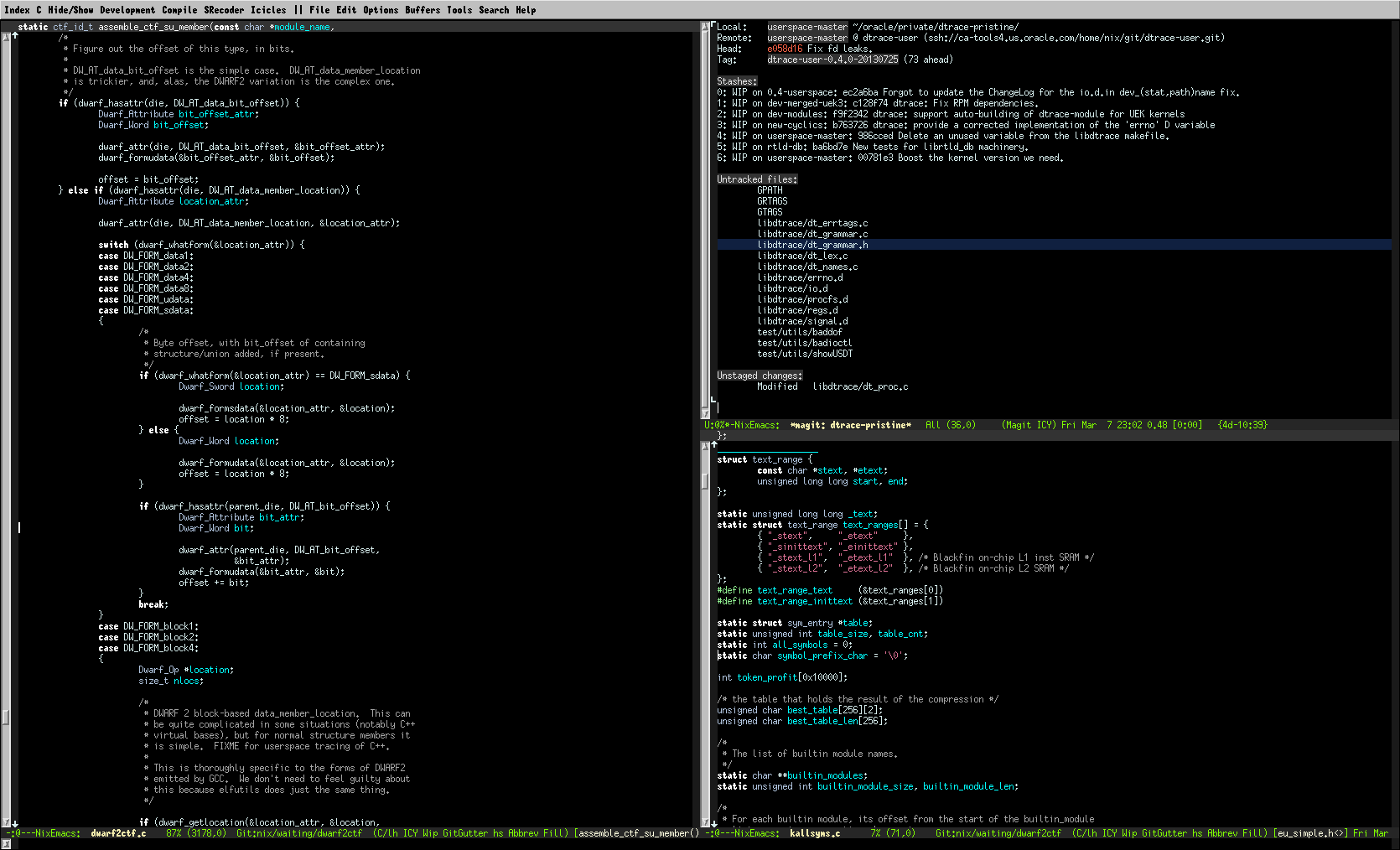The height and width of the screenshot is (850, 1400).
Task: Select stash 3 WIP on new-cyclics
Action: pos(966,125)
